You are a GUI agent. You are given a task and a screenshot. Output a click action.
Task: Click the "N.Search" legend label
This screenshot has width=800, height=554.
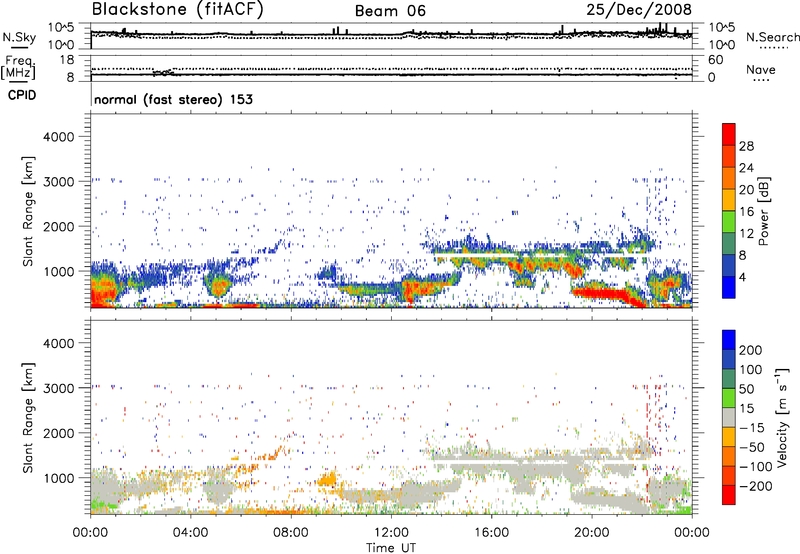click(x=772, y=37)
